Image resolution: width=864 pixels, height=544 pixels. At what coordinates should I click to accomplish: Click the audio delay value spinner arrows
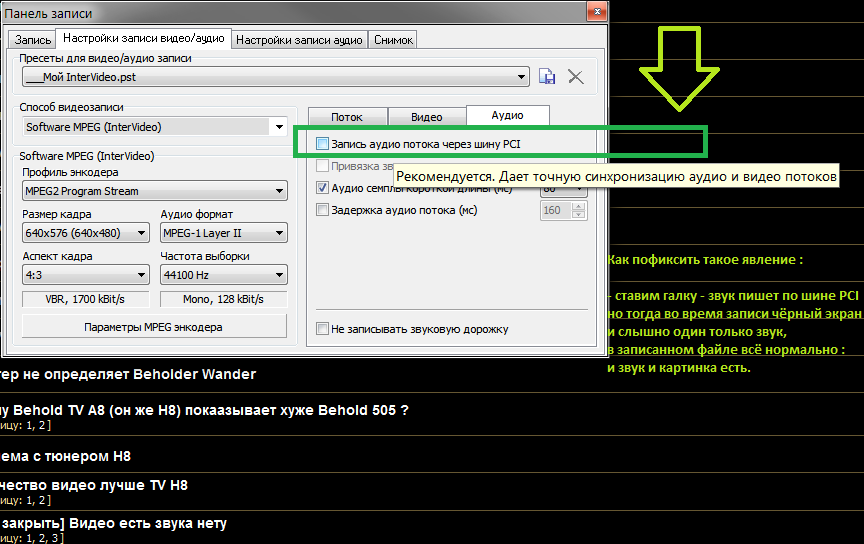click(x=578, y=210)
